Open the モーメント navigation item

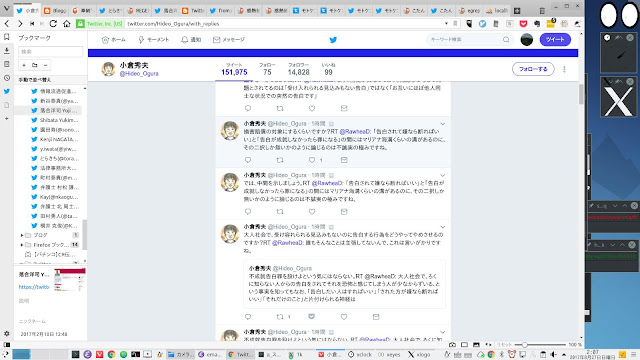(x=153, y=40)
